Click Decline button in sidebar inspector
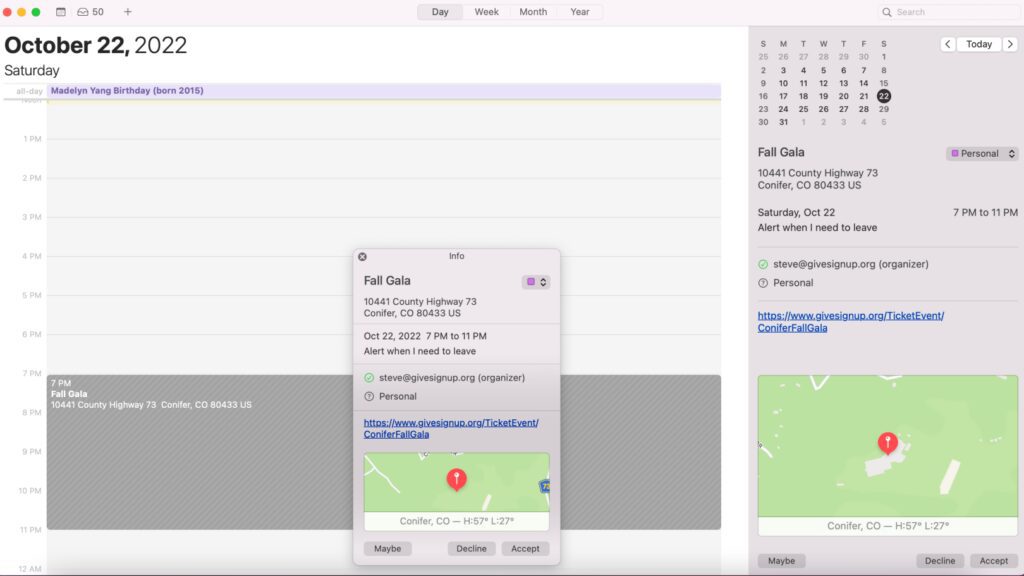Viewport: 1024px width, 576px height. click(x=940, y=560)
